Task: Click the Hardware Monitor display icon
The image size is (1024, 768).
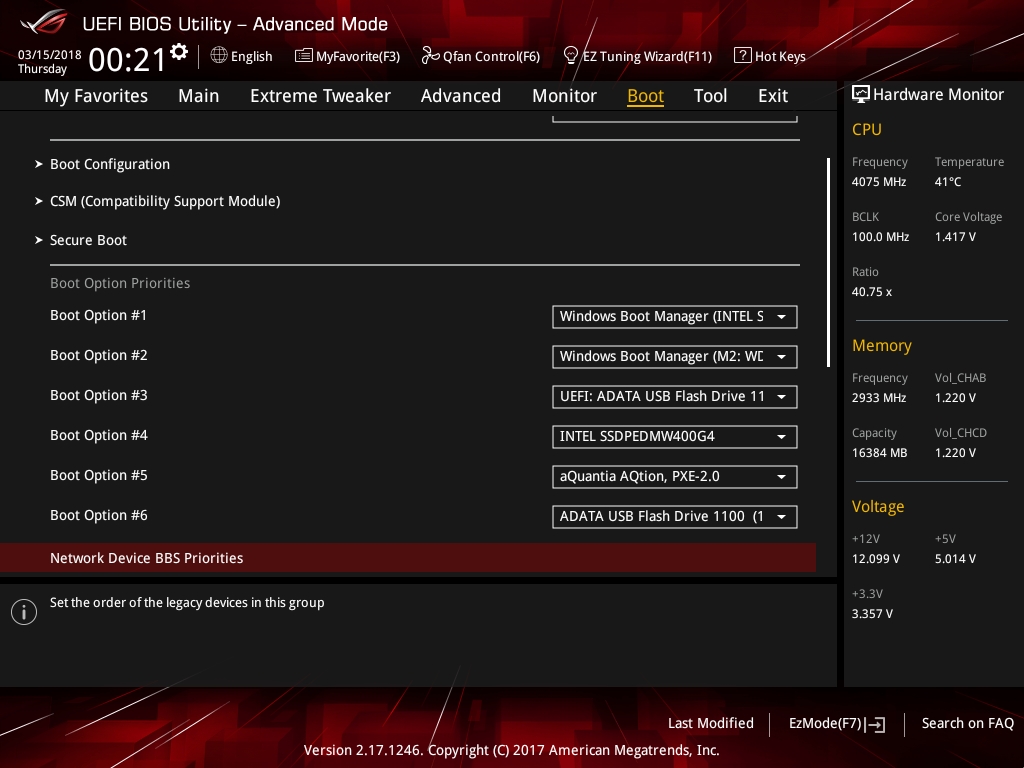Action: [861, 95]
